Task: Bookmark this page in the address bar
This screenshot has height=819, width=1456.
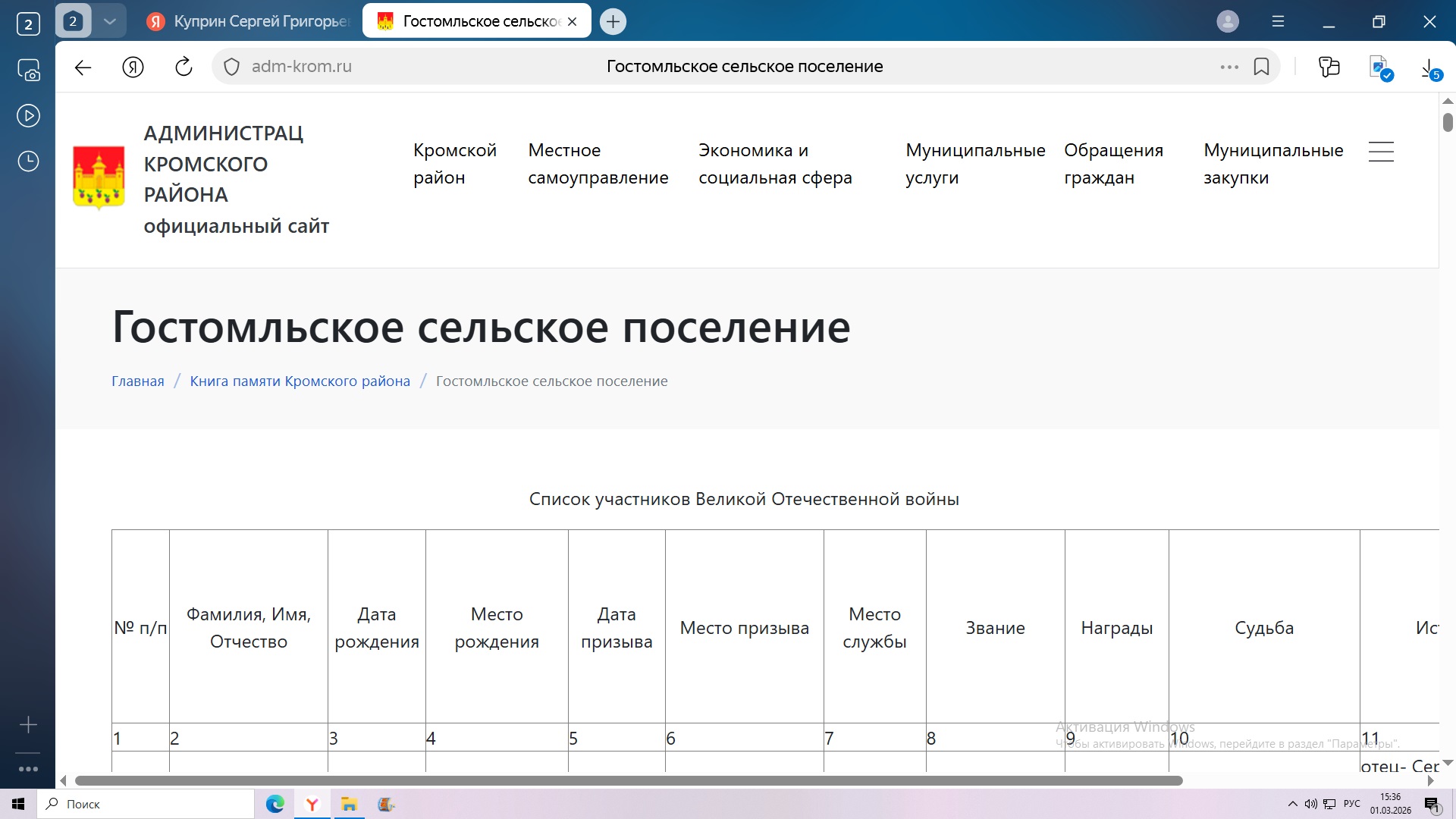Action: 1261,67
